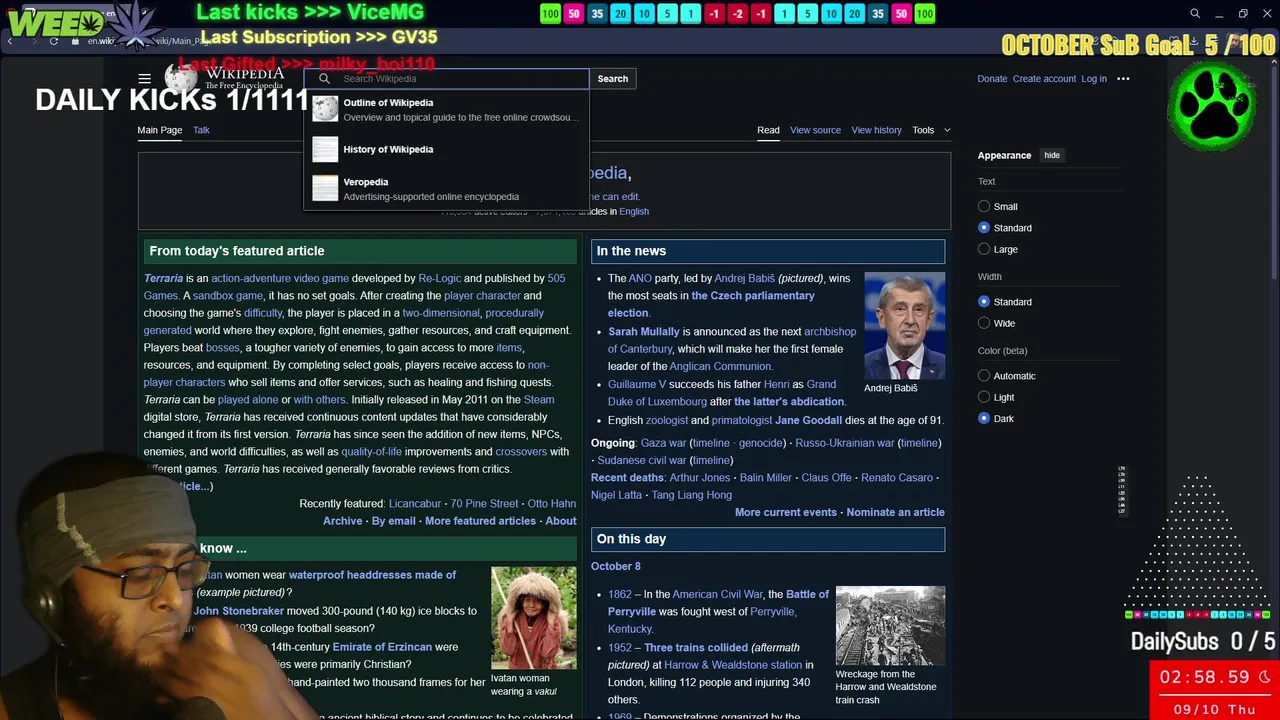
Task: Click the Log in link
Action: pyautogui.click(x=1094, y=79)
